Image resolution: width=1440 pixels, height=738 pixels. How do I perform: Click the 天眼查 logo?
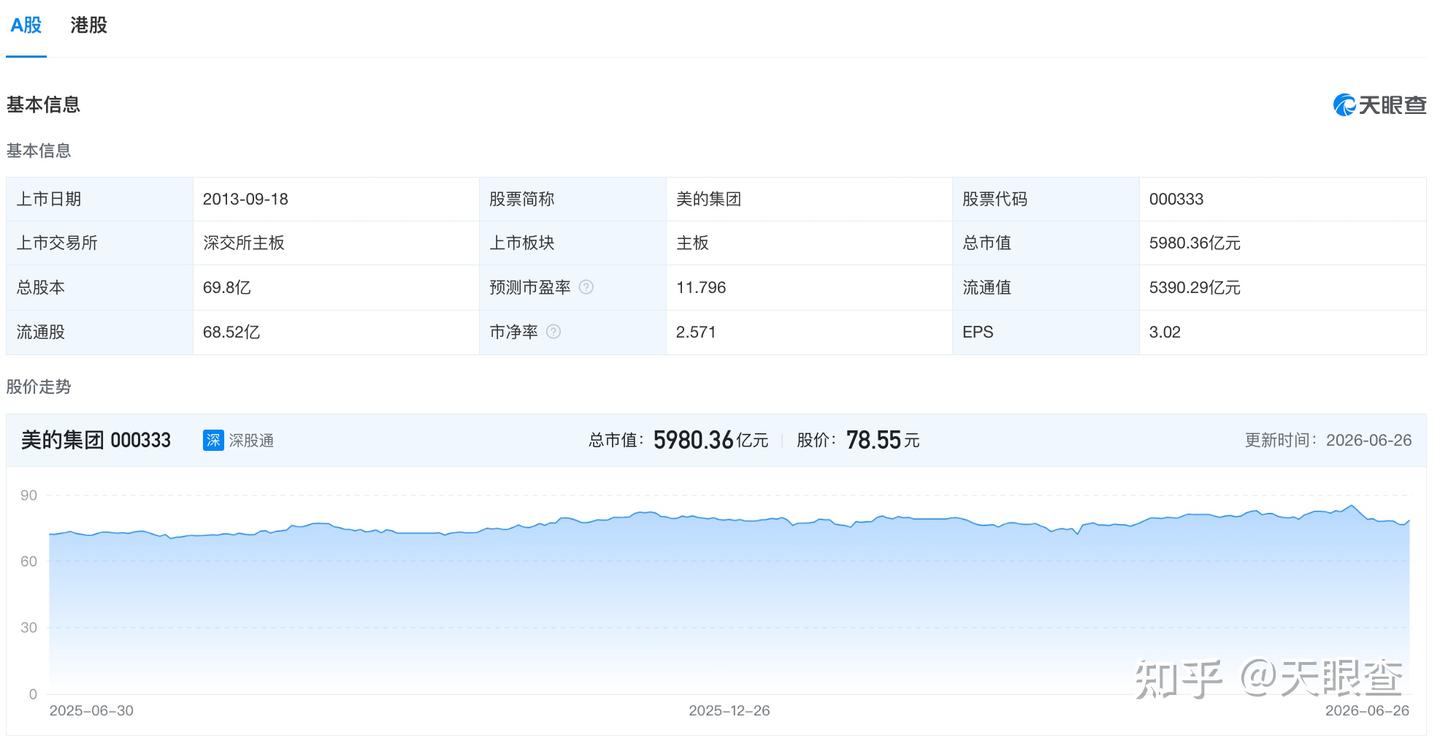coord(1380,105)
